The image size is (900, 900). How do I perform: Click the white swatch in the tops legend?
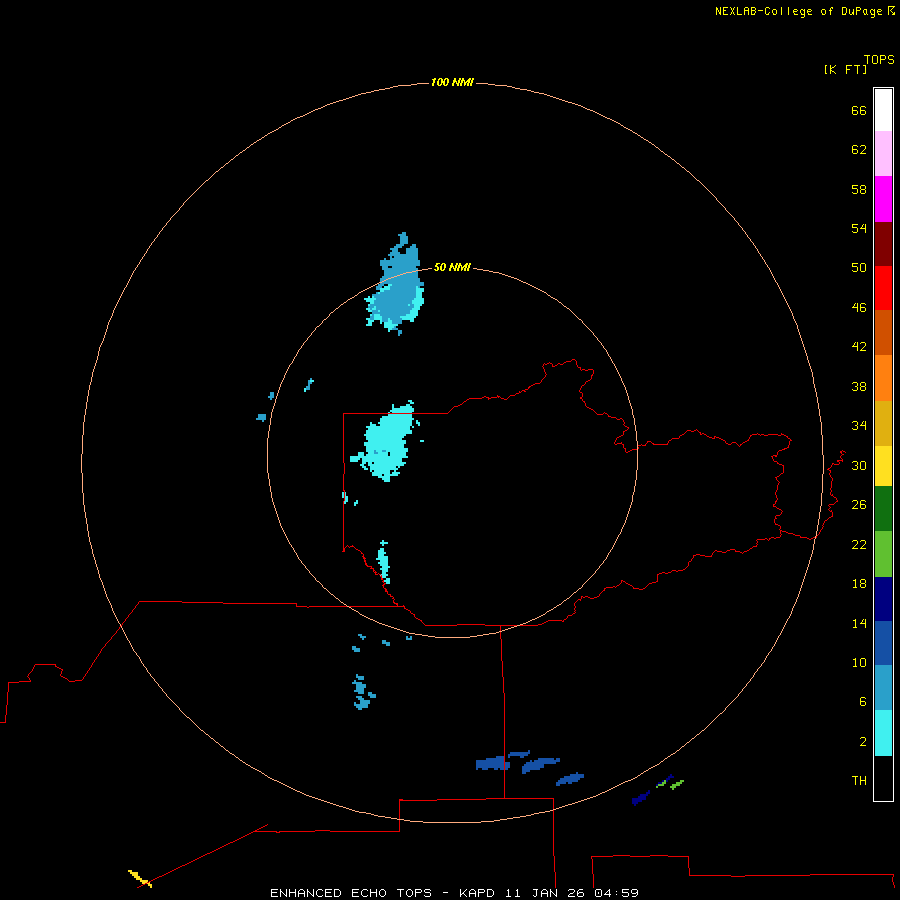click(883, 110)
